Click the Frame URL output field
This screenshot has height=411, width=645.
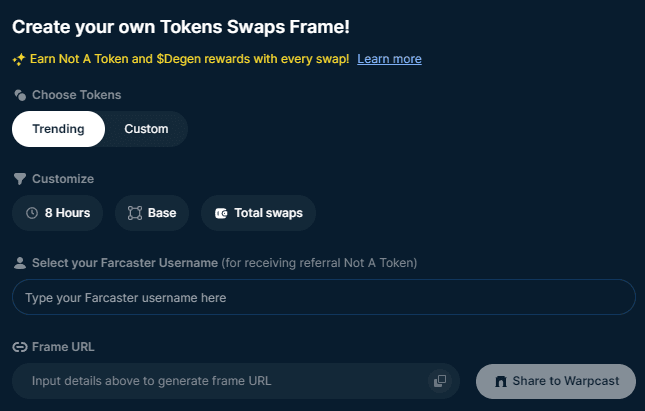click(236, 381)
